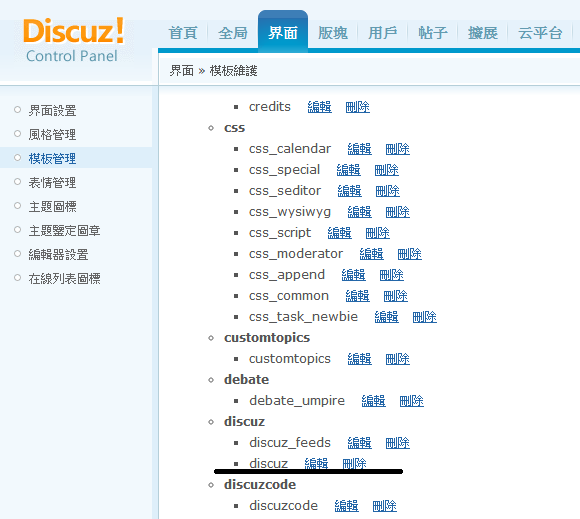Edit the css_special template

(348, 170)
